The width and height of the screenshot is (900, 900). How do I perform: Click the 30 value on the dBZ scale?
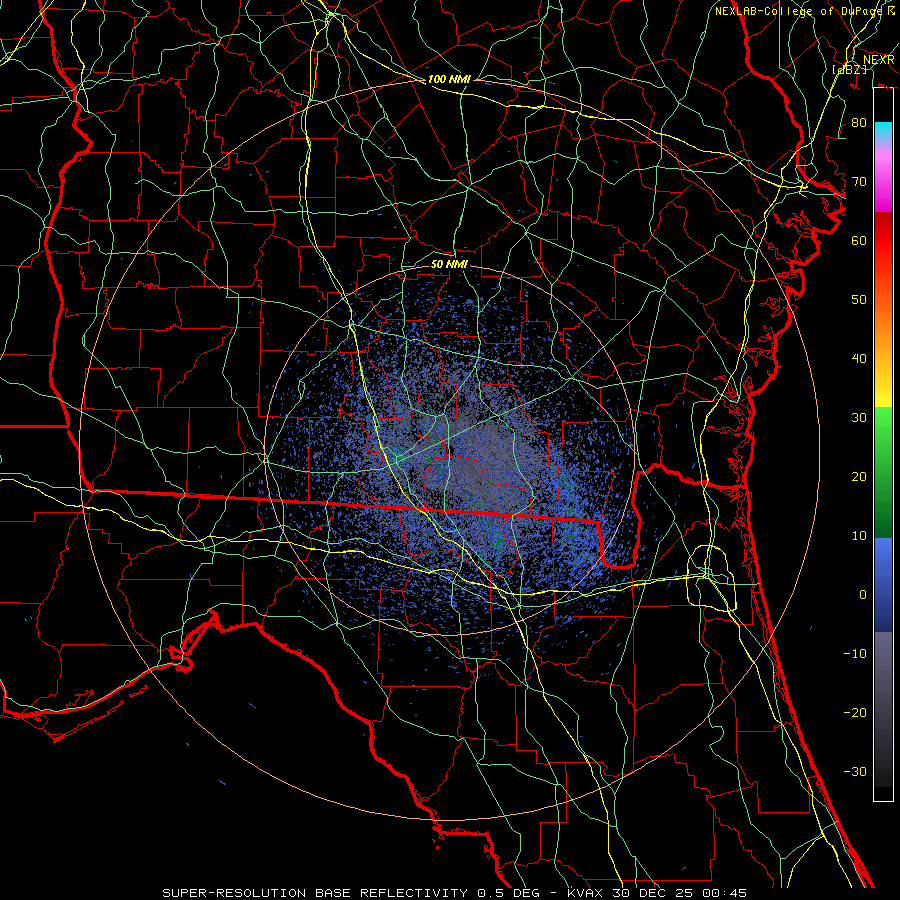point(859,418)
